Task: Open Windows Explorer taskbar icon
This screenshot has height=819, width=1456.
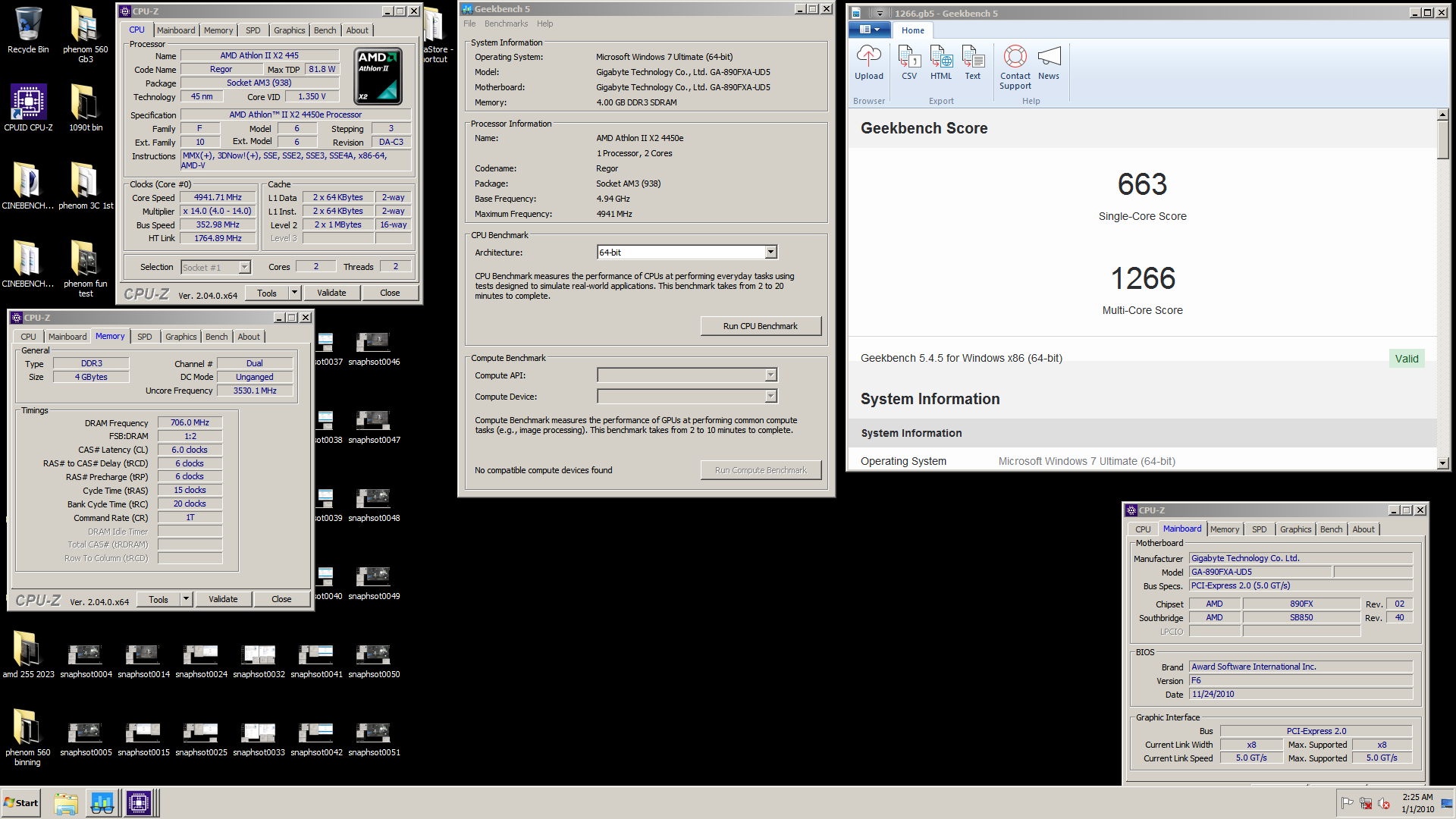Action: click(x=66, y=803)
